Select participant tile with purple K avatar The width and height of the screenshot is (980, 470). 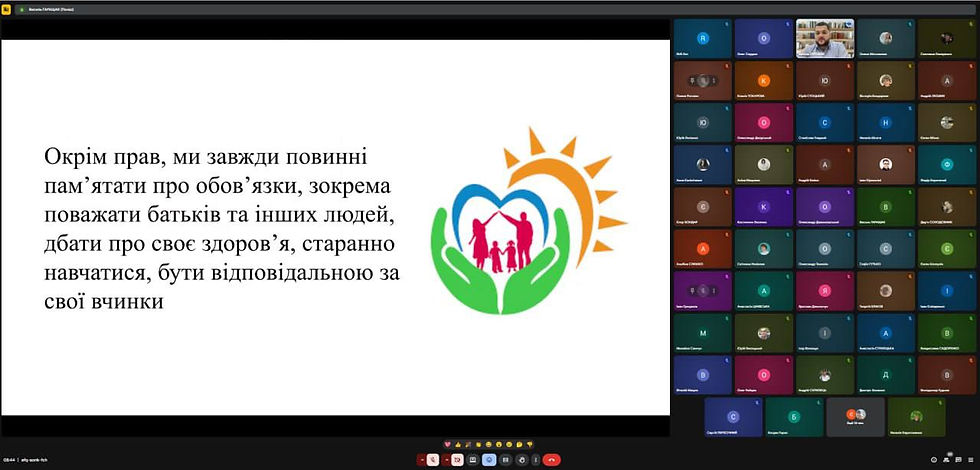click(x=764, y=207)
